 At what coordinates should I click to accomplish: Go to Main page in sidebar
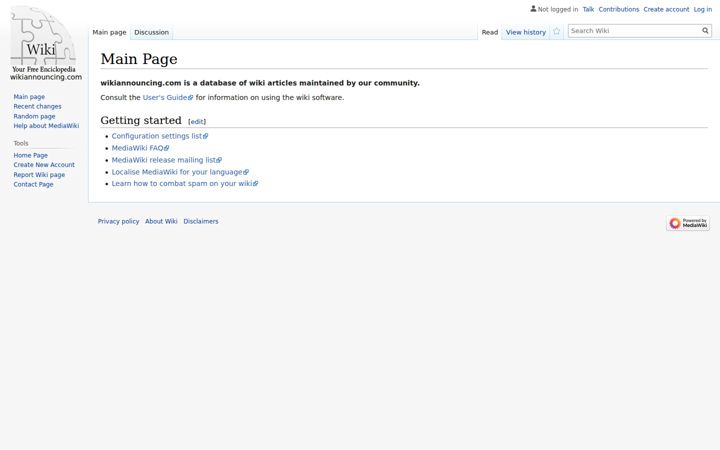[29, 97]
